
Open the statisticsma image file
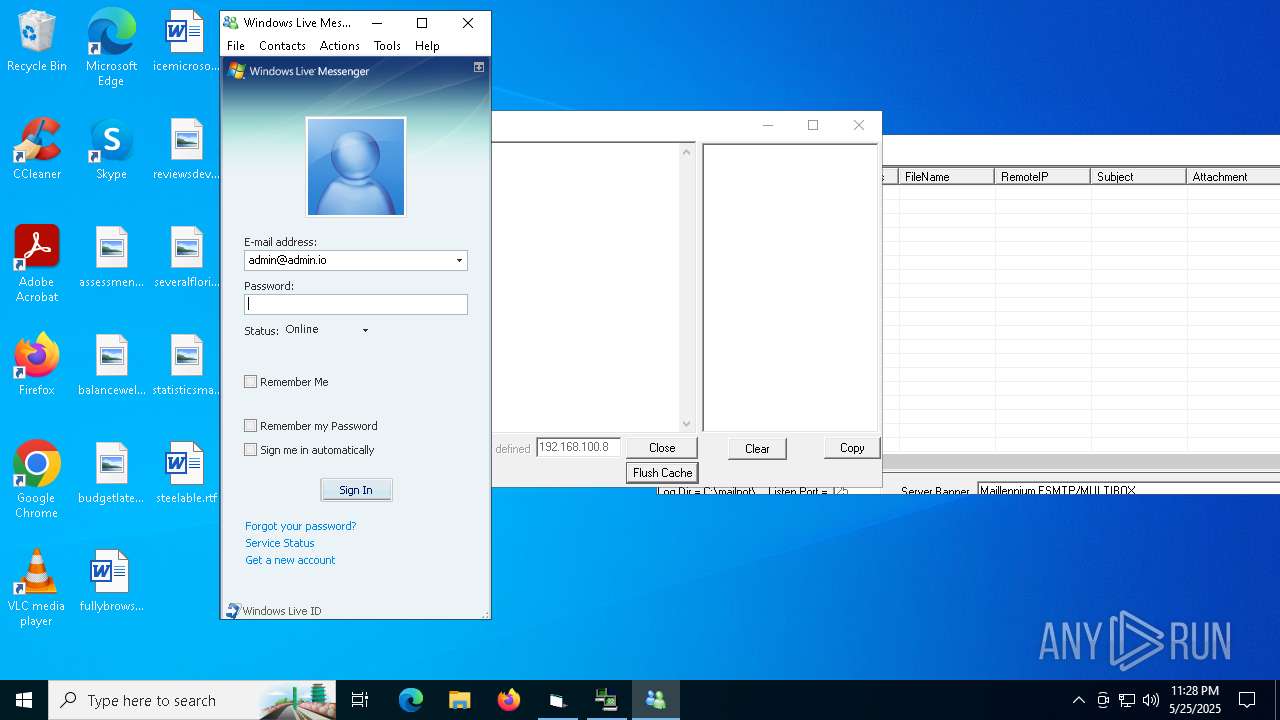(186, 365)
